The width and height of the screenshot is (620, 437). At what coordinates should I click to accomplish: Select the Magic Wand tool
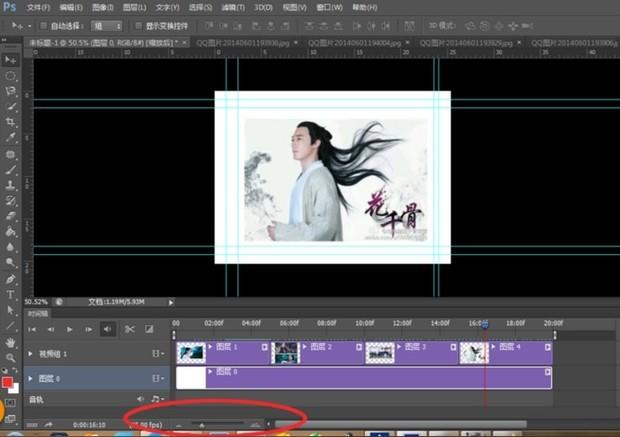click(x=11, y=107)
